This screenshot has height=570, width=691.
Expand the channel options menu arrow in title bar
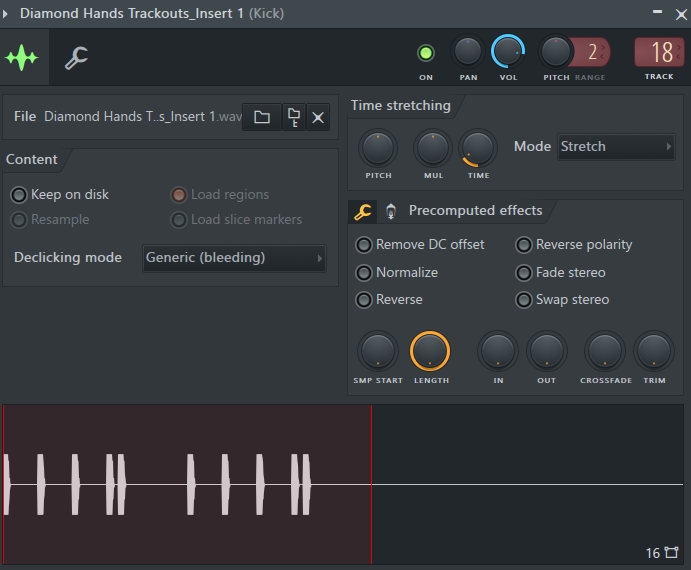[x=5, y=14]
